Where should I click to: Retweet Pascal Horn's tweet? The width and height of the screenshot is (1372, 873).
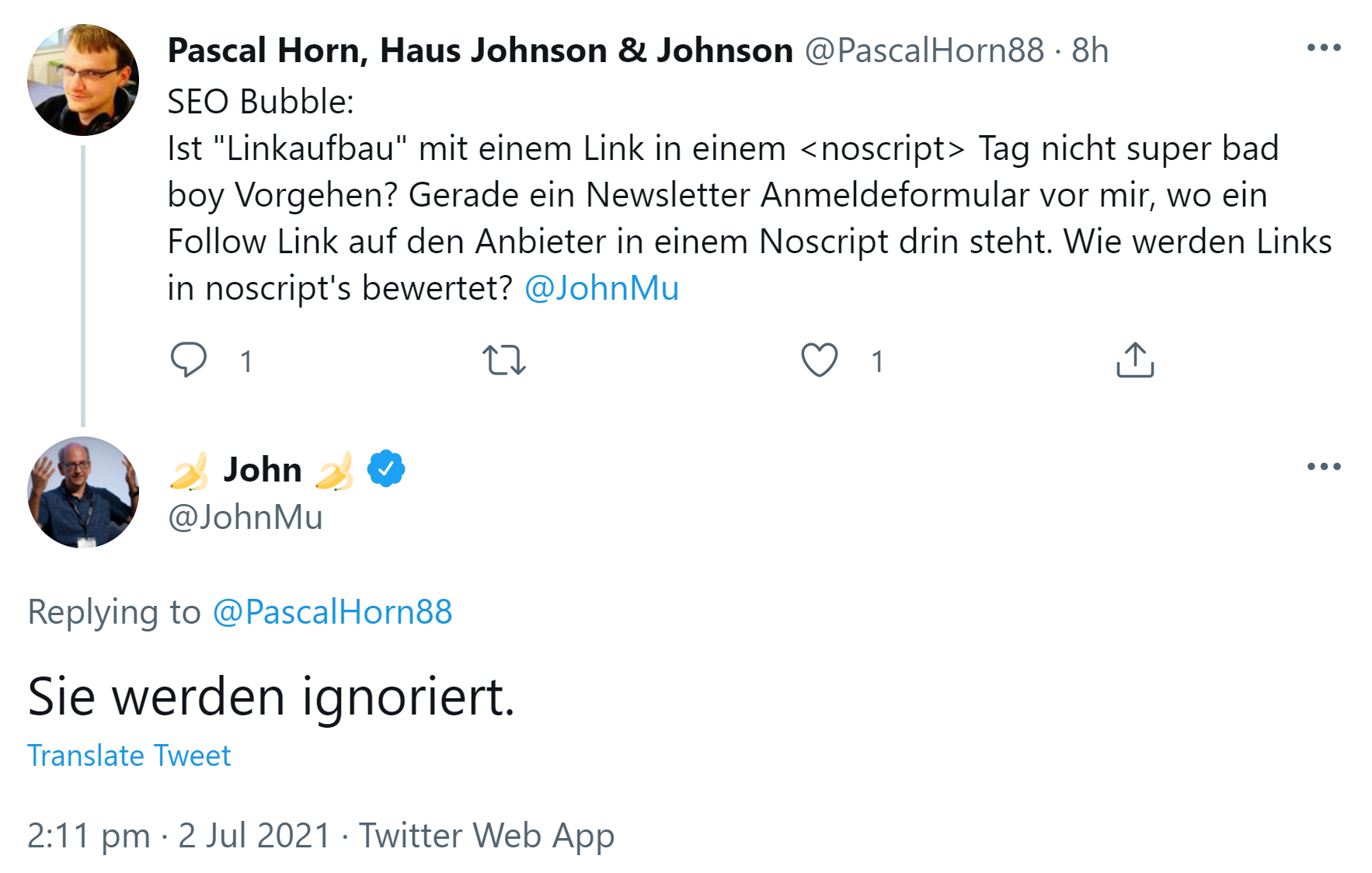(x=505, y=359)
